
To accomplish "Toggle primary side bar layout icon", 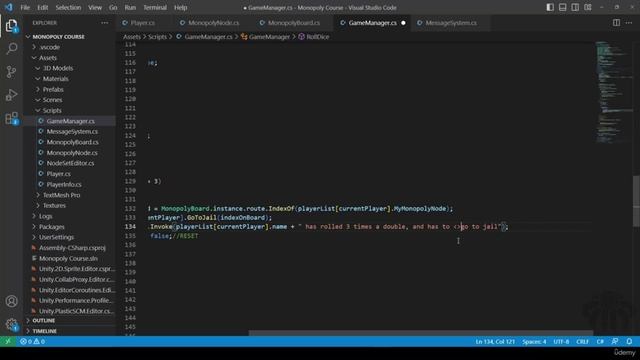I will [x=550, y=7].
